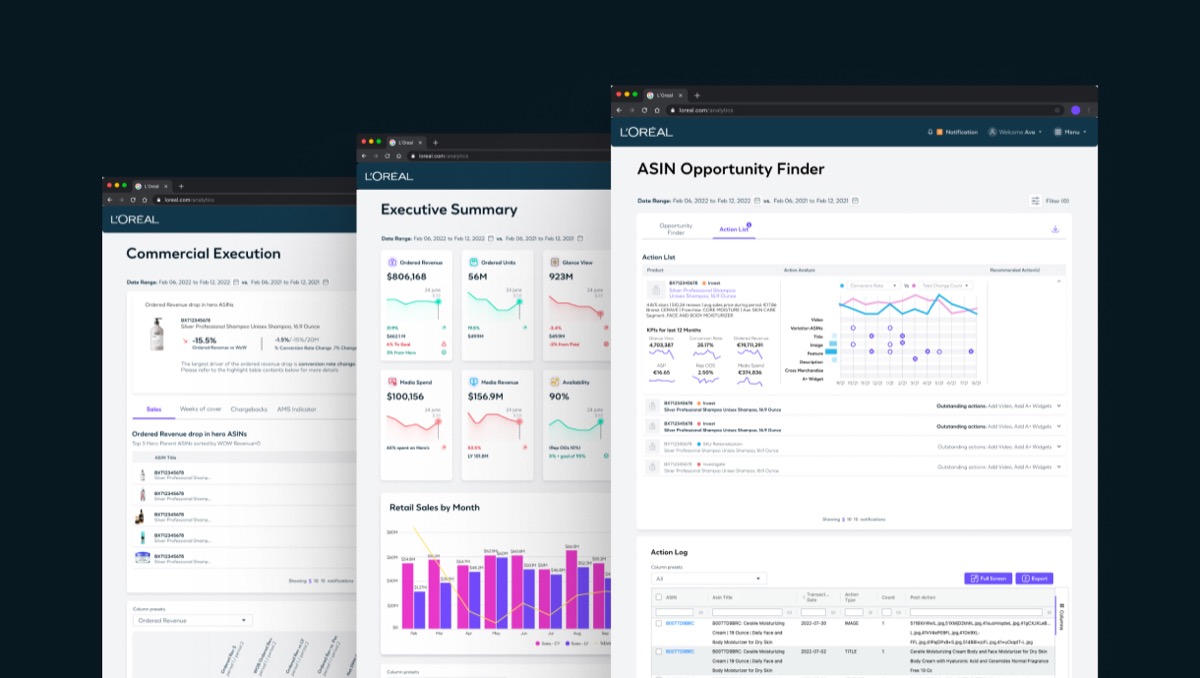Click the Ordered Revenue card icon in Executive Summary
The height and width of the screenshot is (678, 1200).
click(x=392, y=262)
